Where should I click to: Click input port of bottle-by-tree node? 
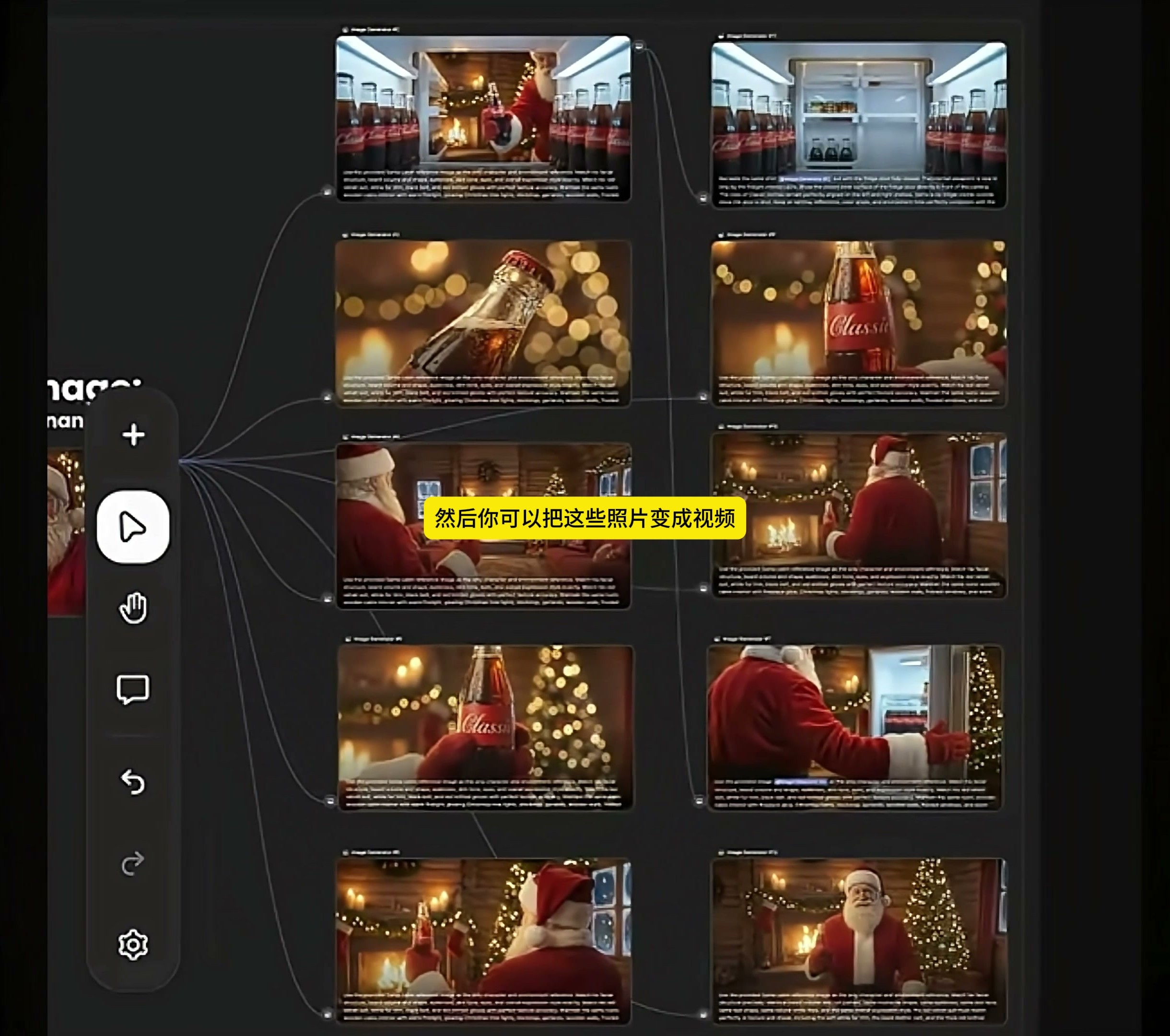[330, 801]
